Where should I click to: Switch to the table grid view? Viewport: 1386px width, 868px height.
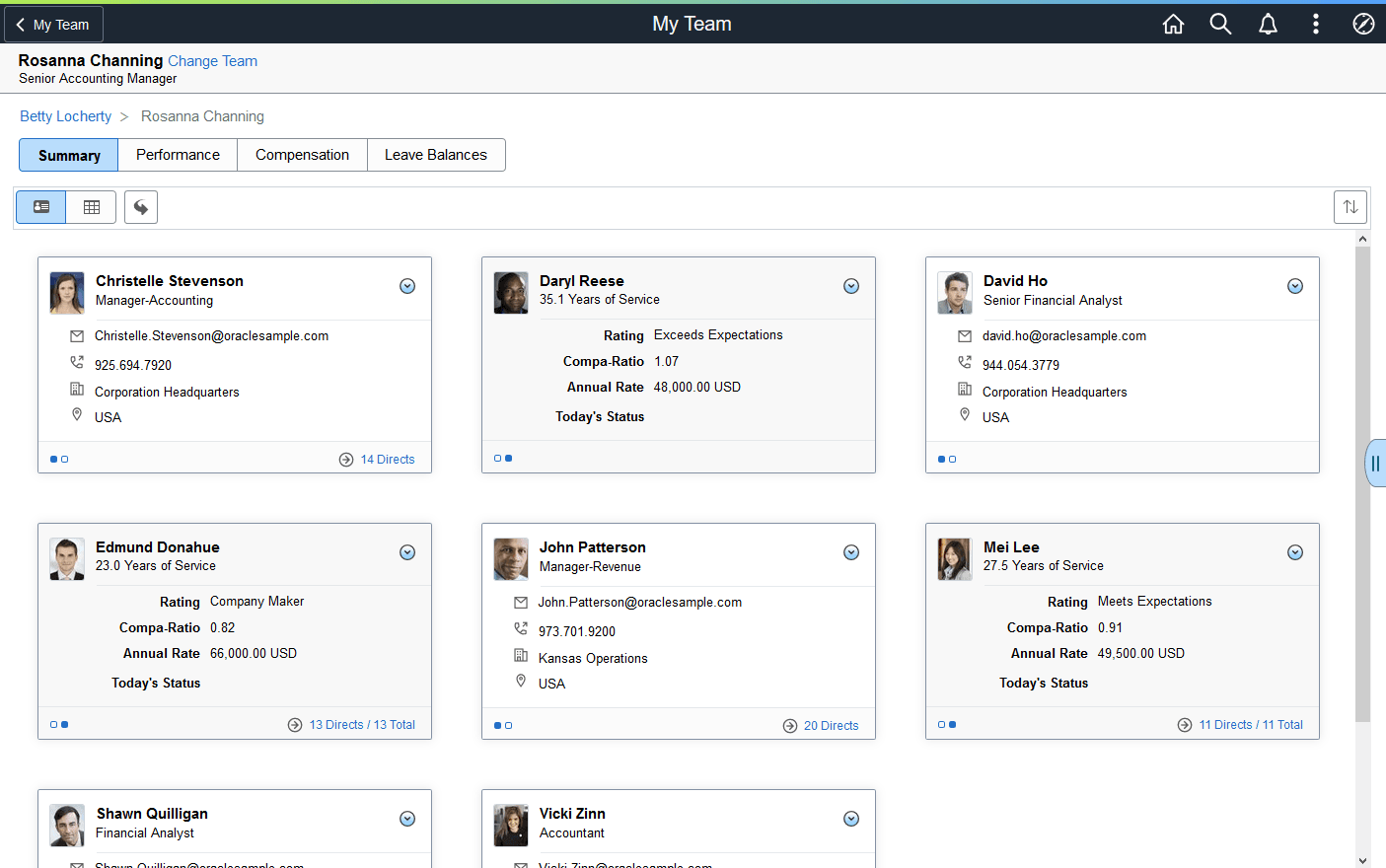coord(92,207)
